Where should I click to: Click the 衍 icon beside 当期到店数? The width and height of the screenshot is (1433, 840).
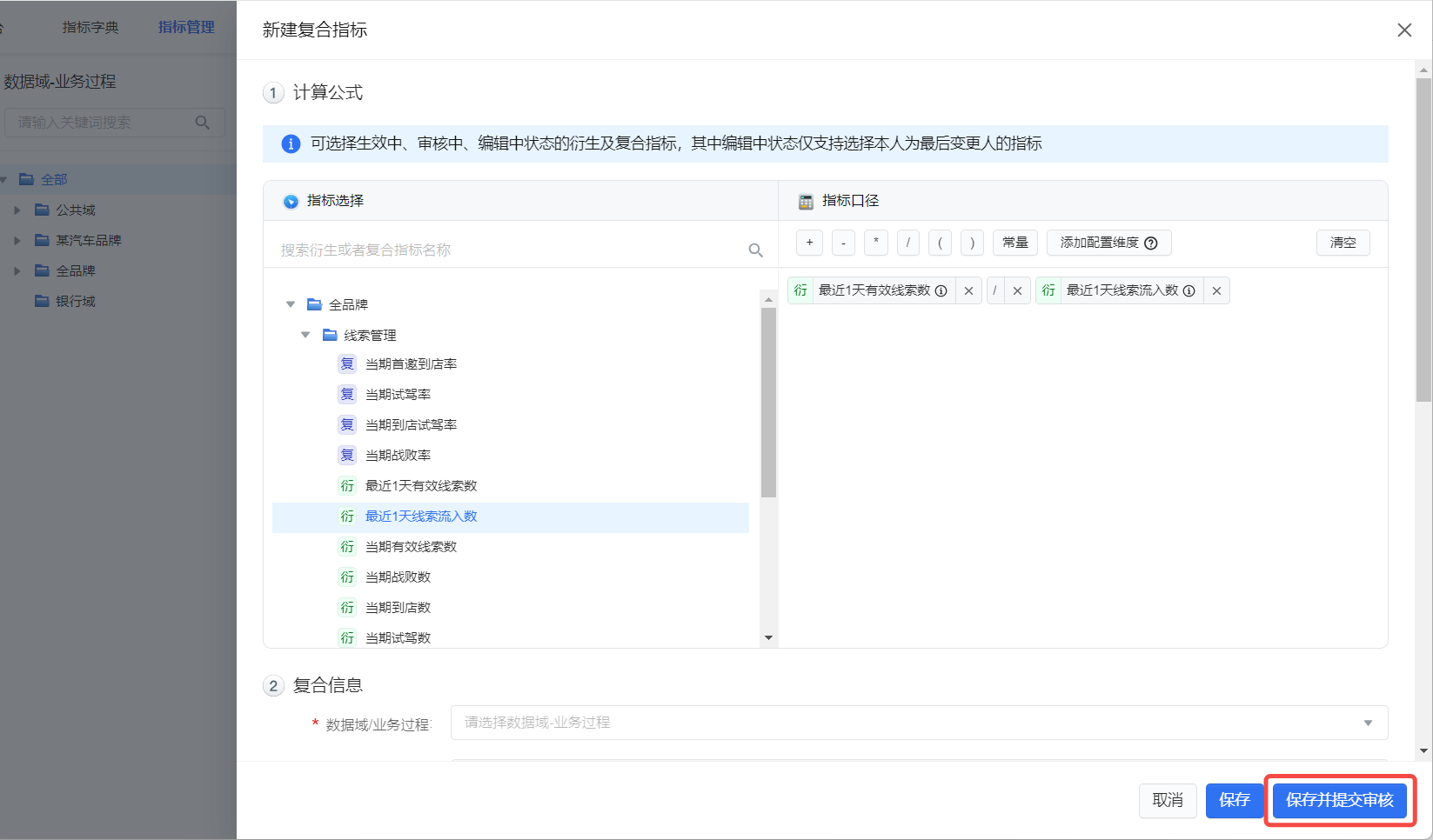click(x=347, y=608)
